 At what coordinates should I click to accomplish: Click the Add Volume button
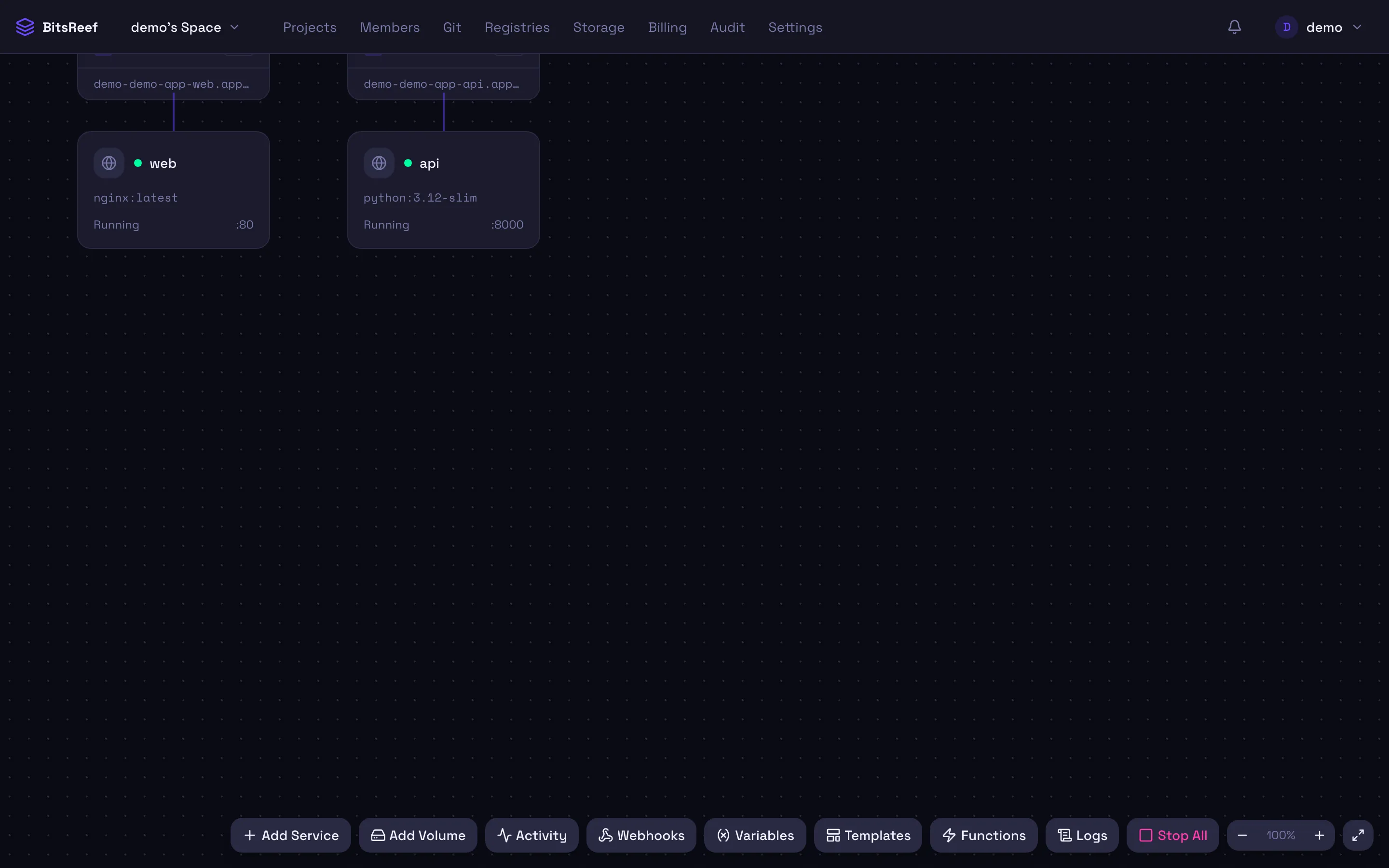click(418, 835)
